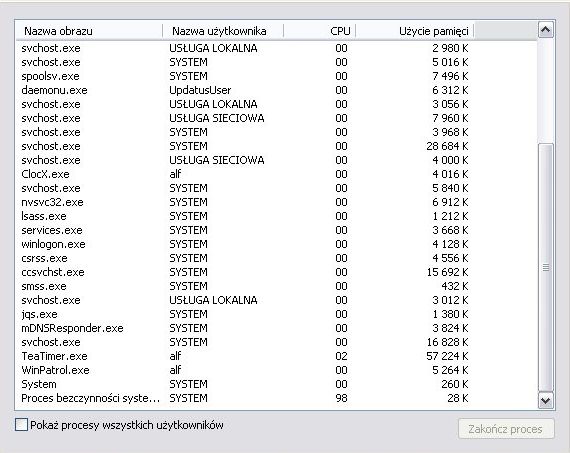Sort by Nazwa obrazu column header
This screenshot has height=453, width=570.
click(89, 31)
